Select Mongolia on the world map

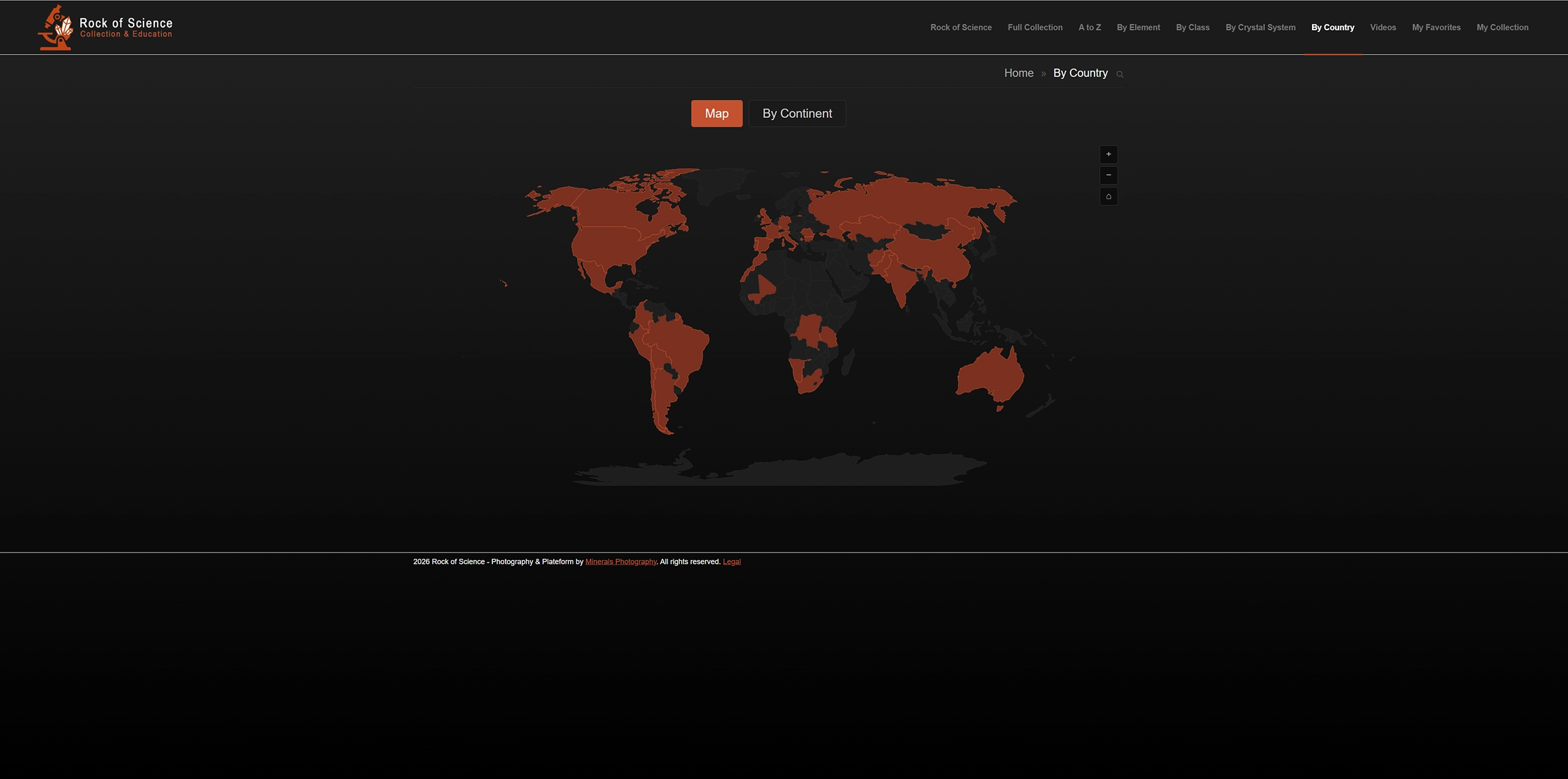tap(927, 231)
